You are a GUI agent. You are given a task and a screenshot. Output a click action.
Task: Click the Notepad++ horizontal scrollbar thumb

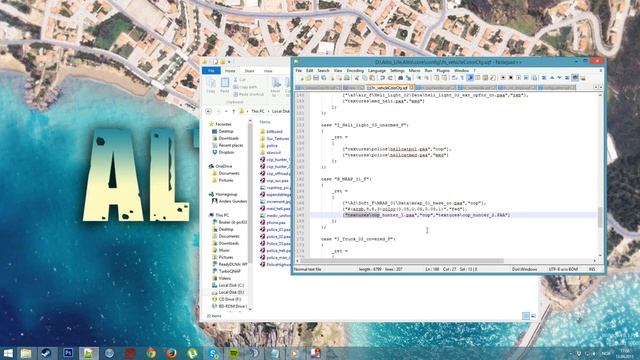402,261
